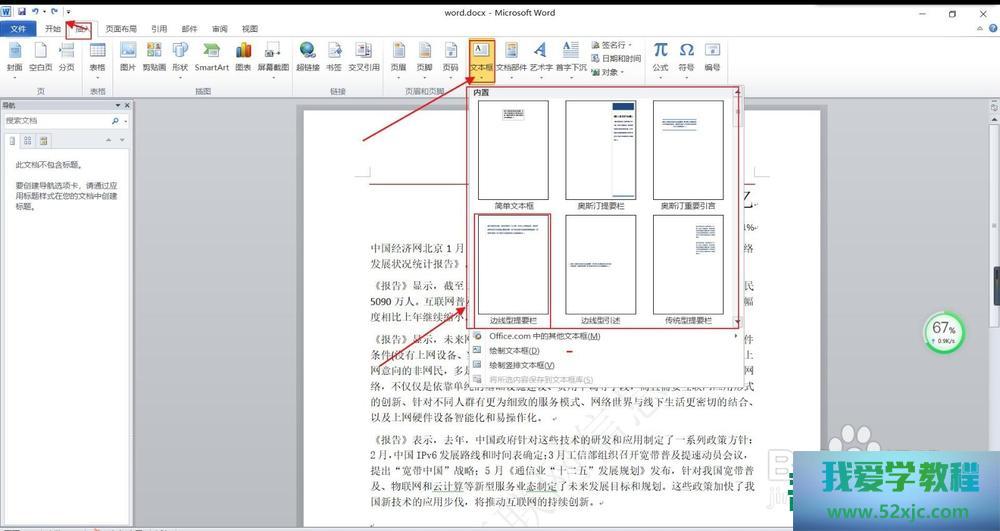Click the 图表 chart icon
This screenshot has height=531, width=1000.
coord(243,55)
